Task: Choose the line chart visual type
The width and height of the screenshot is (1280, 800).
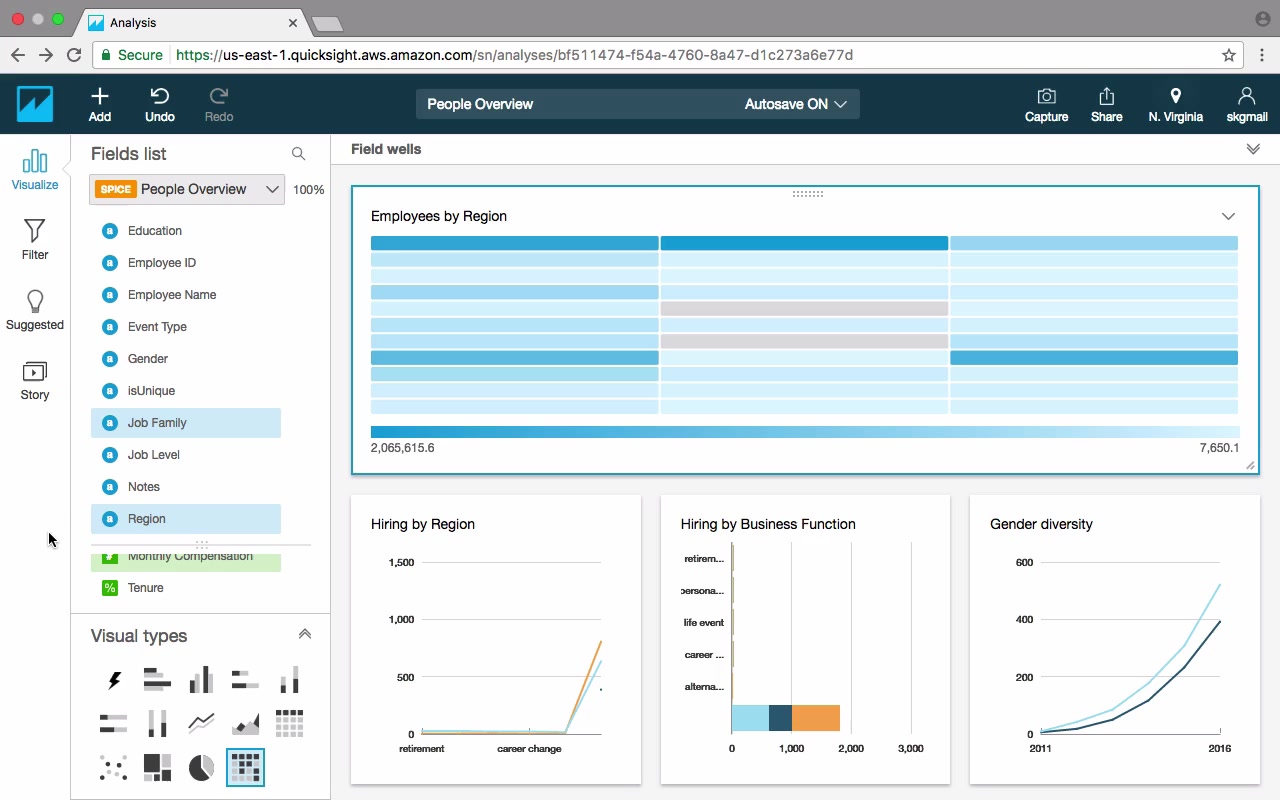Action: [x=201, y=723]
